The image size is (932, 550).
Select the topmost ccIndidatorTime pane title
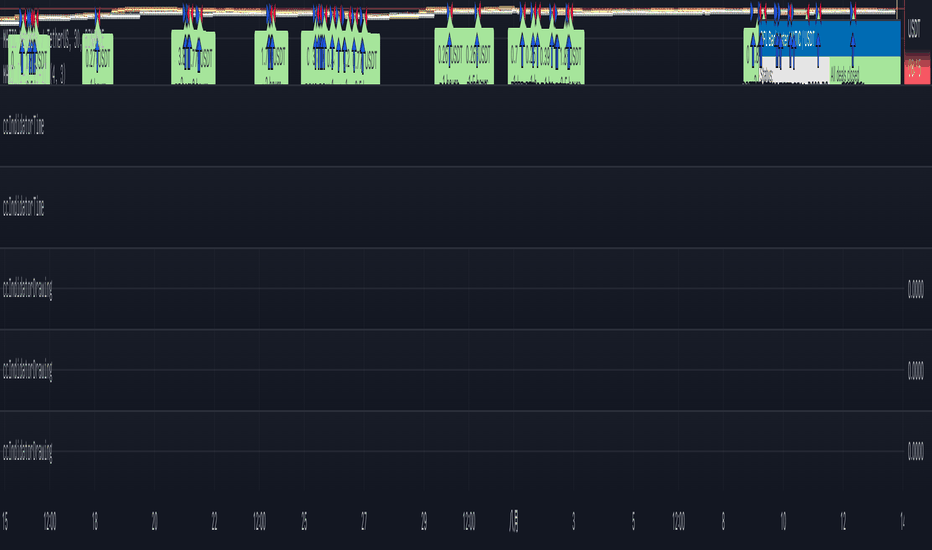pos(24,126)
